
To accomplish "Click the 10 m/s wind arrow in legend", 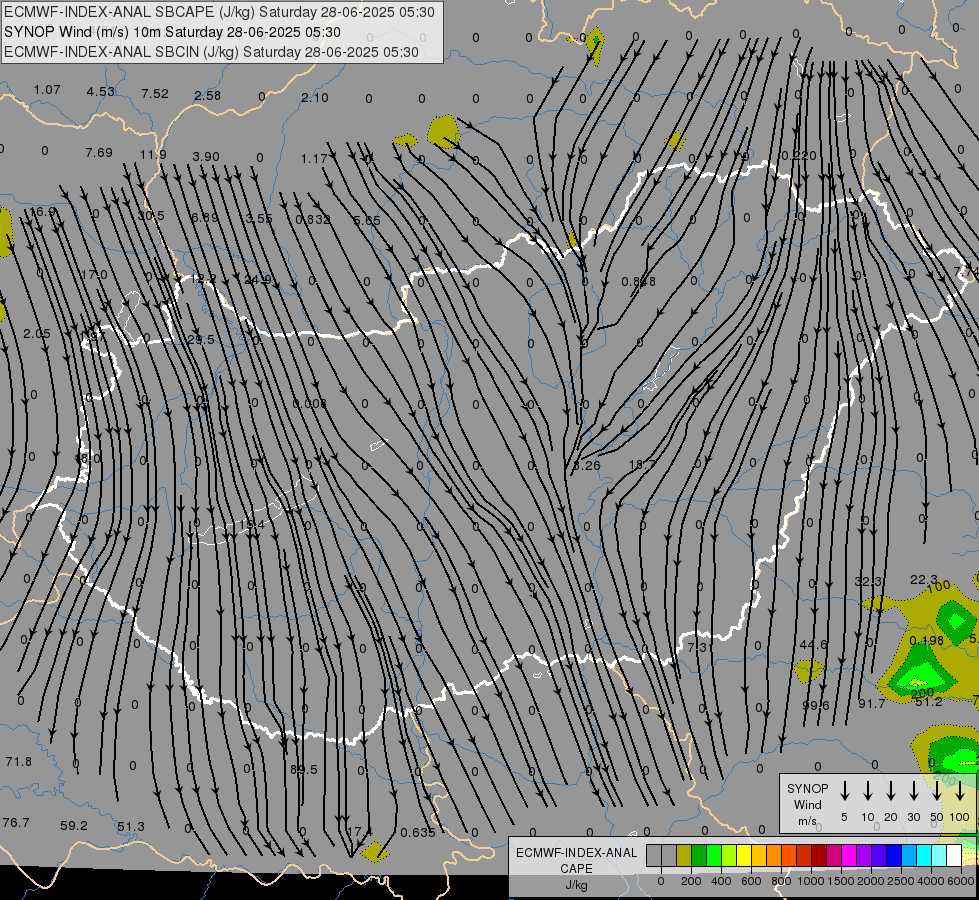I will tap(868, 791).
